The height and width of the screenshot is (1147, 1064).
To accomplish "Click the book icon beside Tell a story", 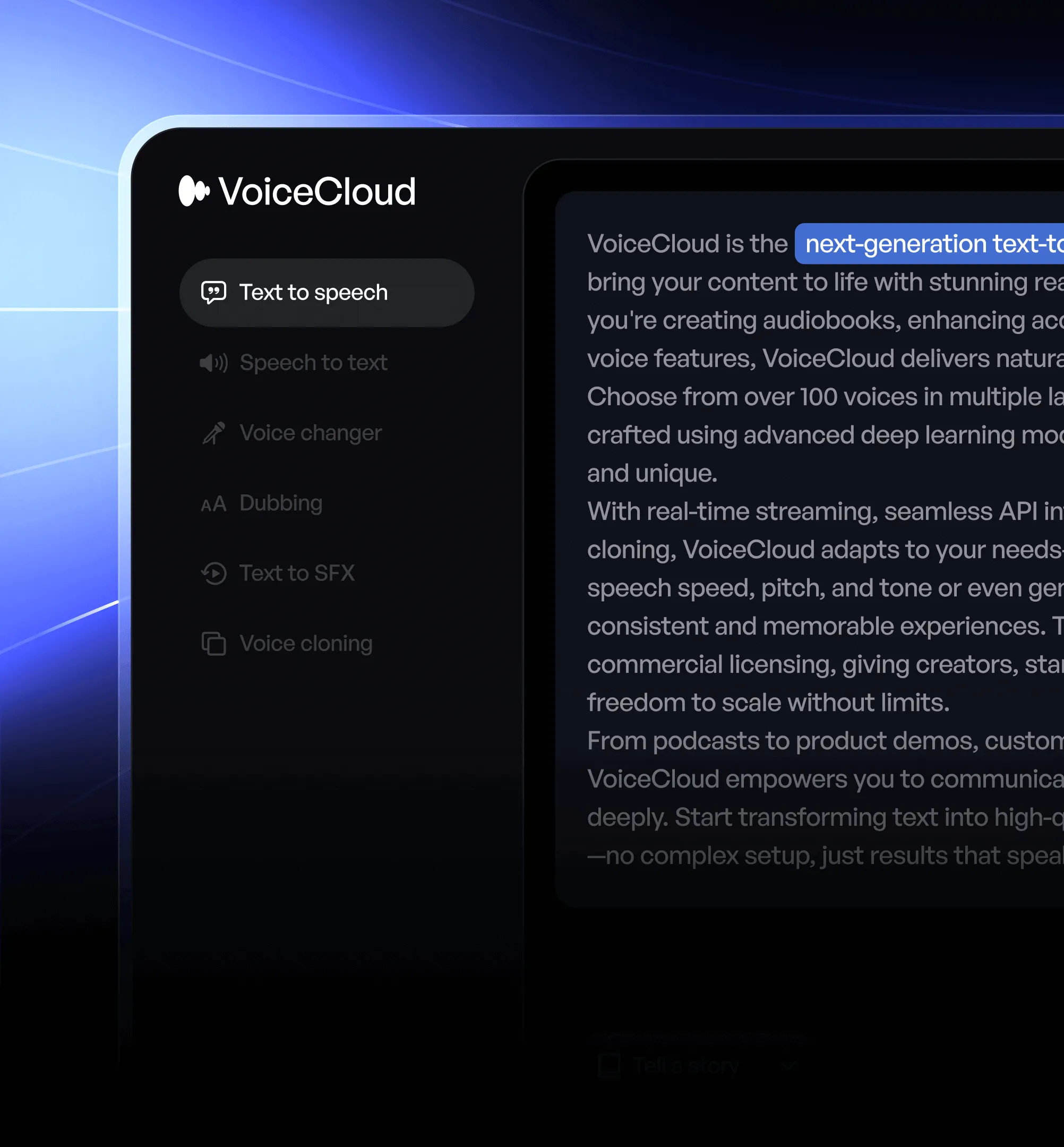I will [x=610, y=1065].
